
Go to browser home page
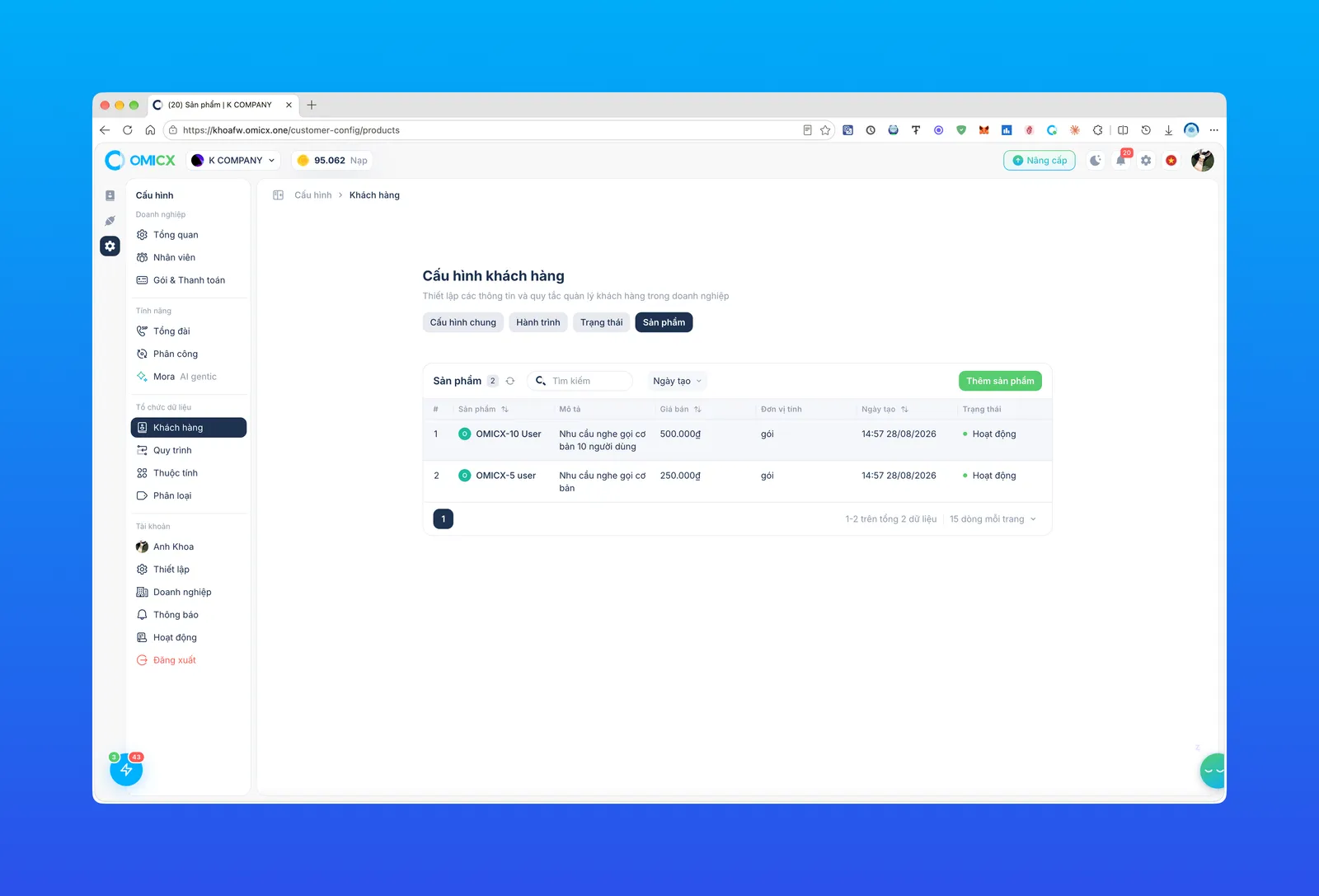(150, 130)
